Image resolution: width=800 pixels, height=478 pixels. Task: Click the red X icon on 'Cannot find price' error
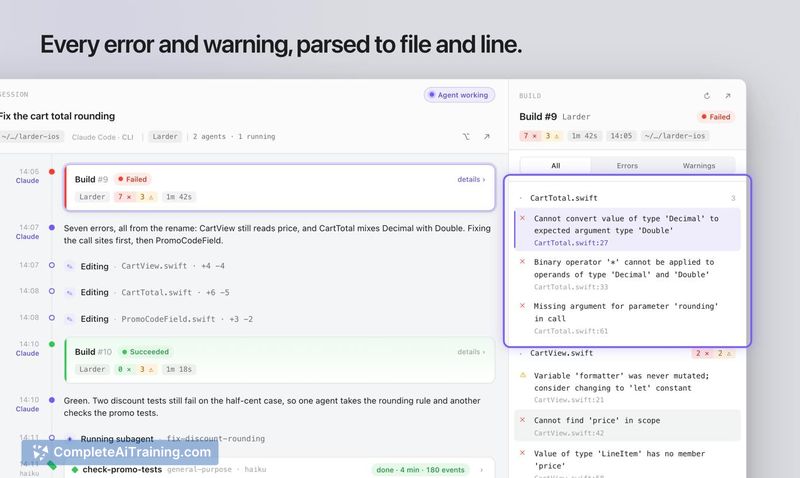522,420
